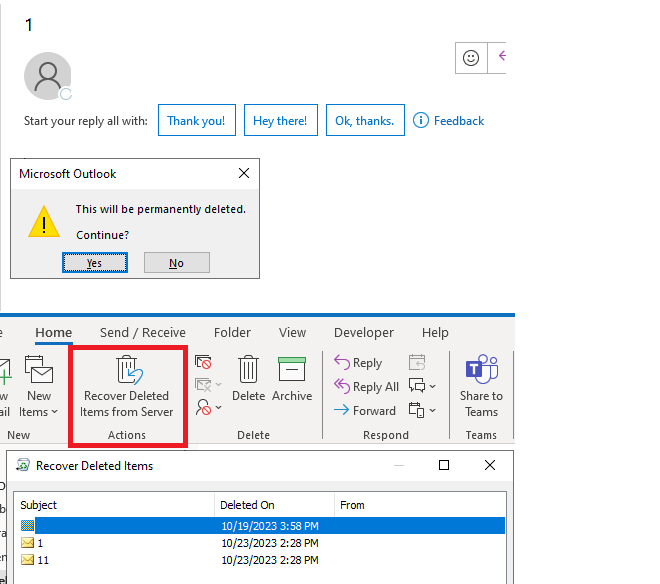Open the Home ribbon tab
This screenshot has width=660, height=584.
click(53, 333)
